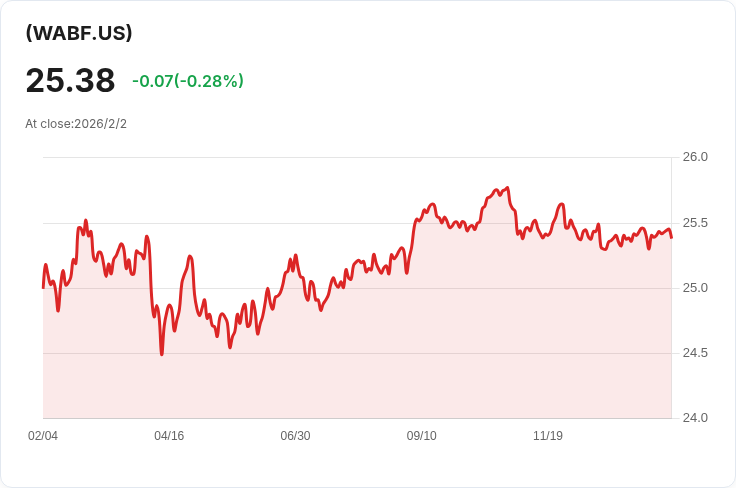Click the lowest dip of the price line

pos(162,354)
